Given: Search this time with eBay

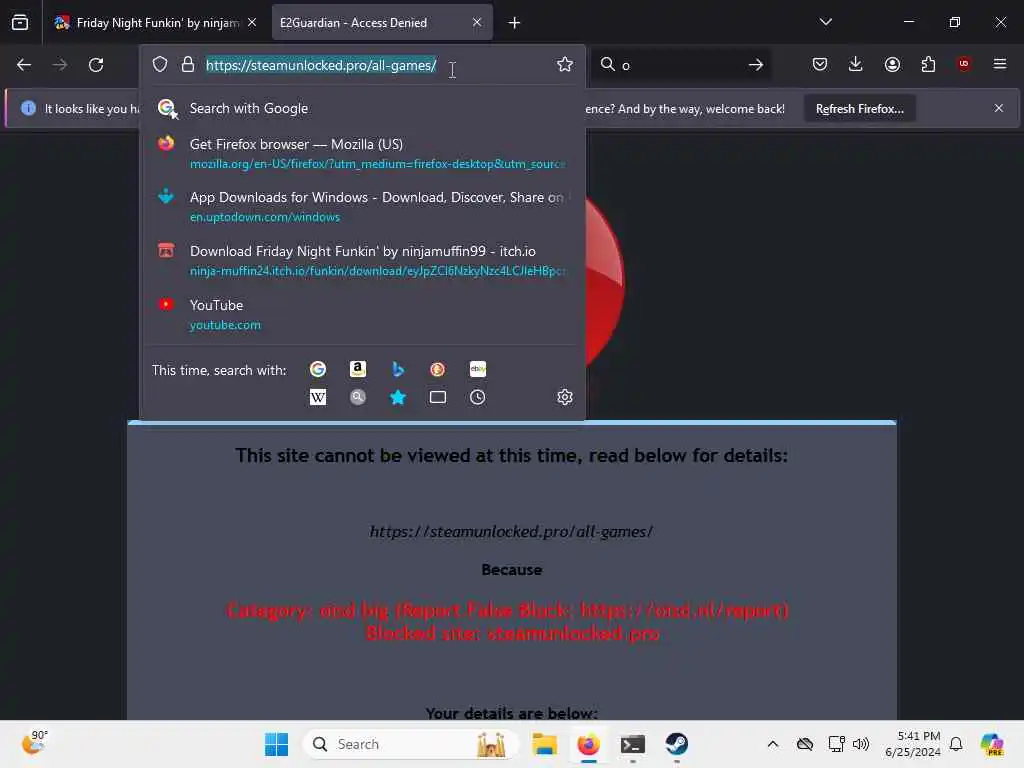Looking at the screenshot, I should (477, 369).
